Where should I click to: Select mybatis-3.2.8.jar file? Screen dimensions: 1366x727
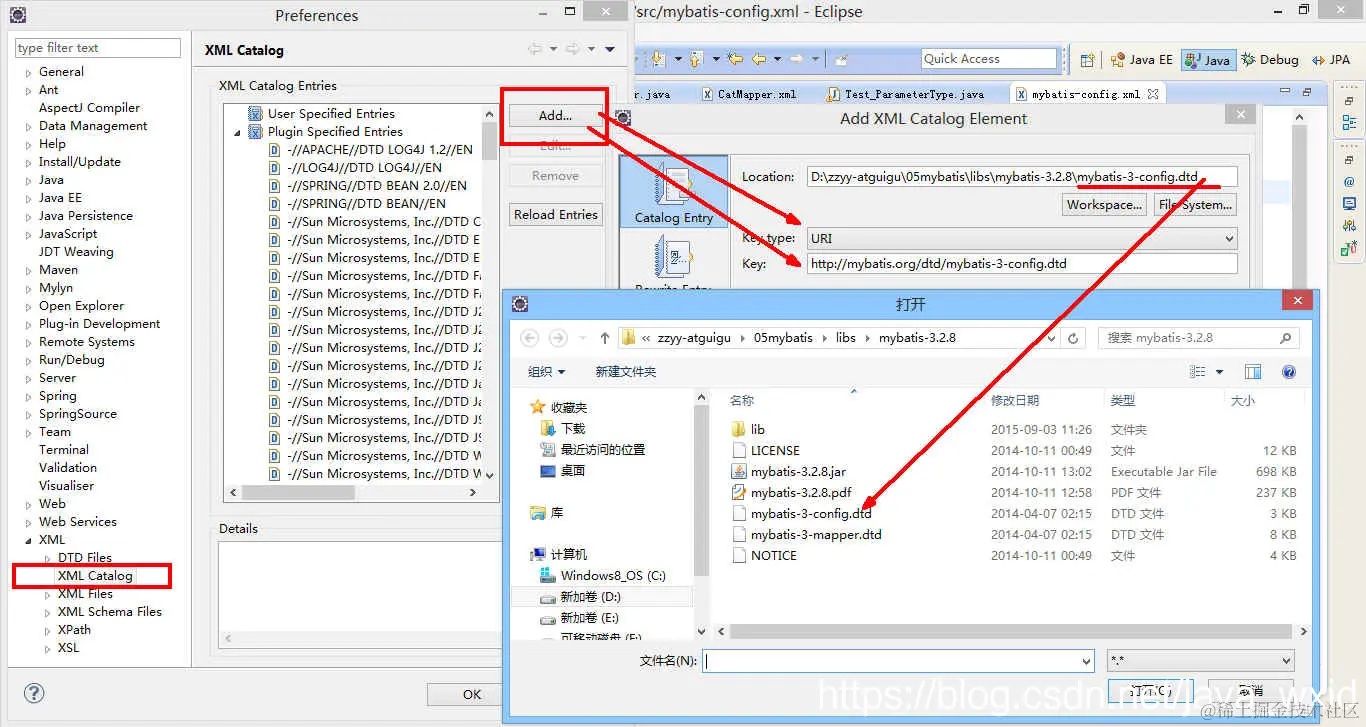pos(797,471)
